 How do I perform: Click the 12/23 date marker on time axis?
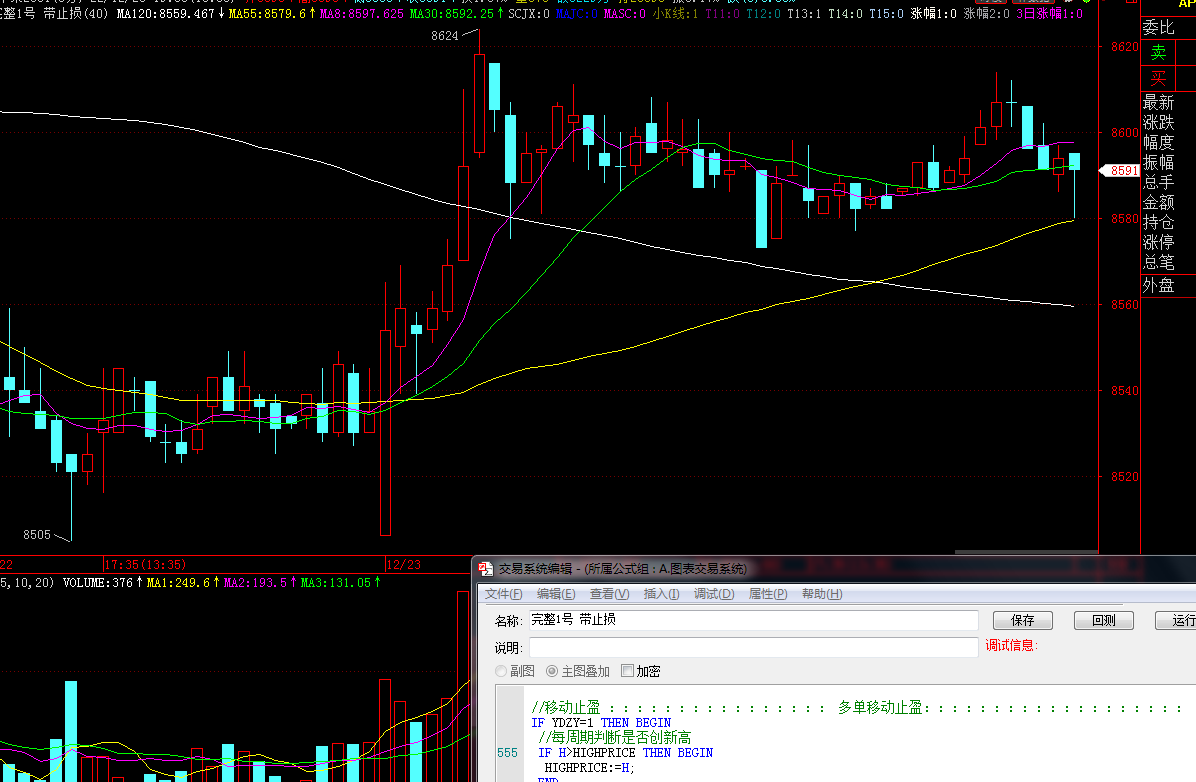[403, 565]
